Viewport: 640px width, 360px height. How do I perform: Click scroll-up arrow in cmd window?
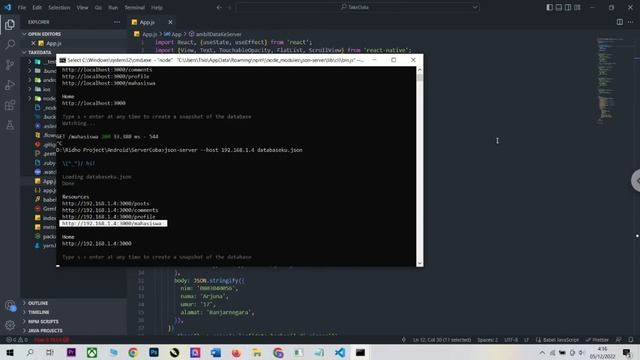tap(420, 70)
